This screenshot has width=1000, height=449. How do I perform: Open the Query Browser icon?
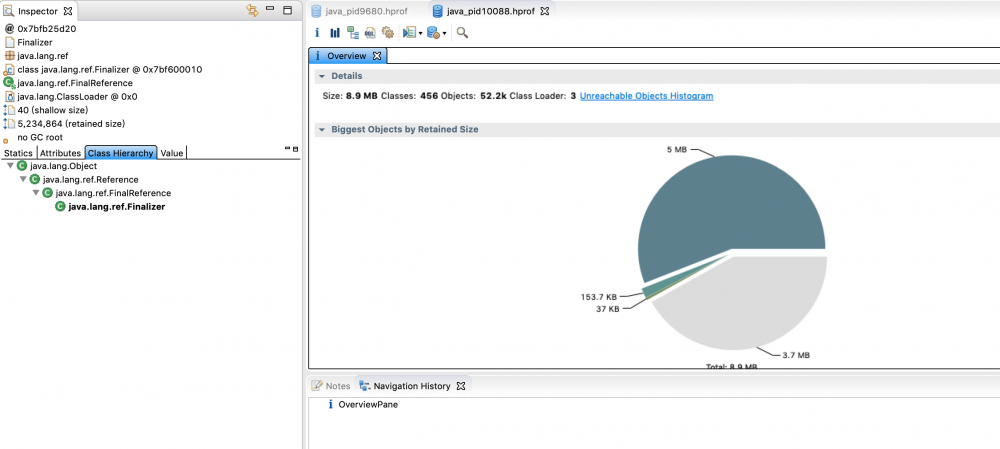tap(433, 33)
